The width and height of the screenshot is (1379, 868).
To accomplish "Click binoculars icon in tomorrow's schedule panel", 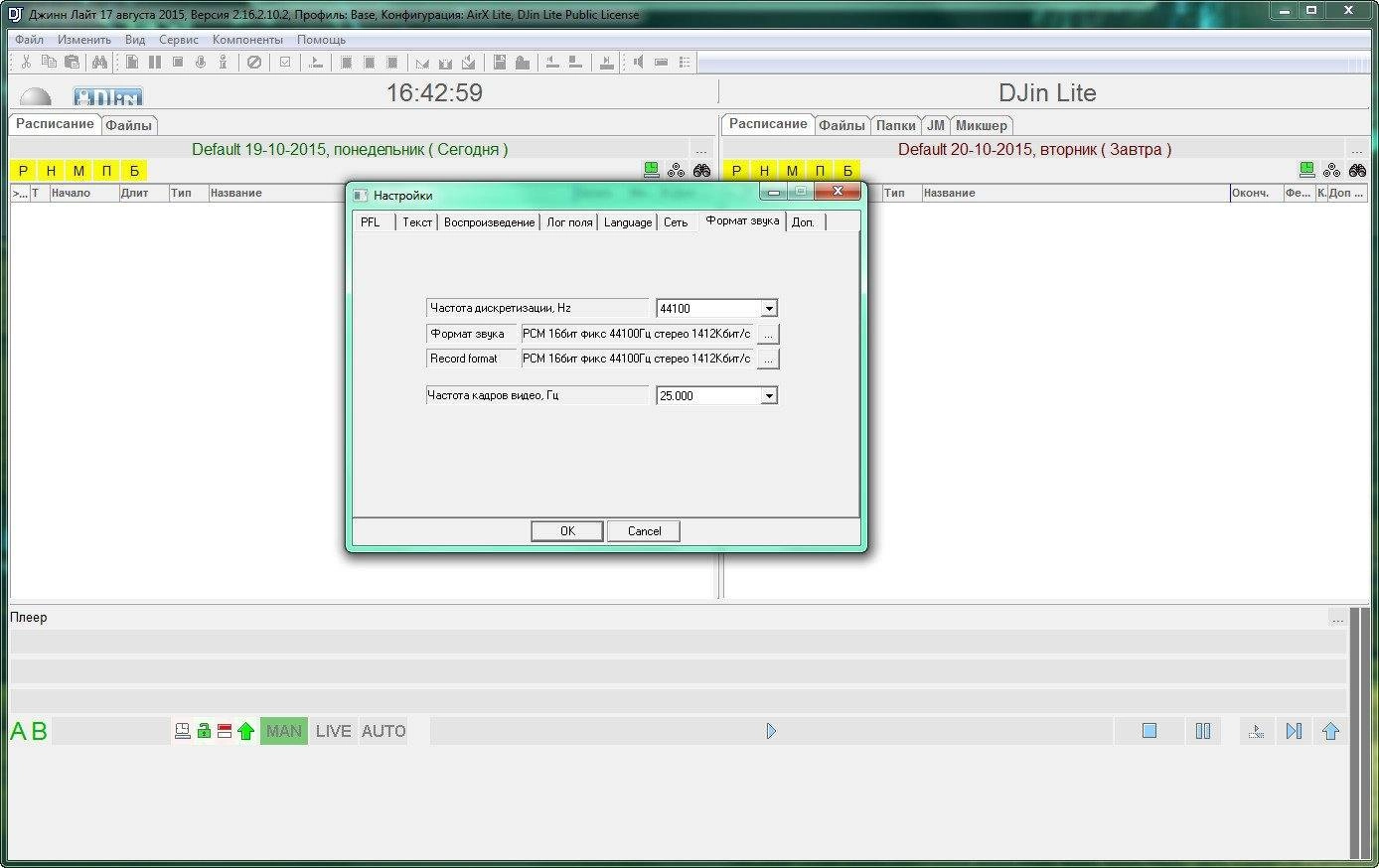I will (x=1357, y=170).
